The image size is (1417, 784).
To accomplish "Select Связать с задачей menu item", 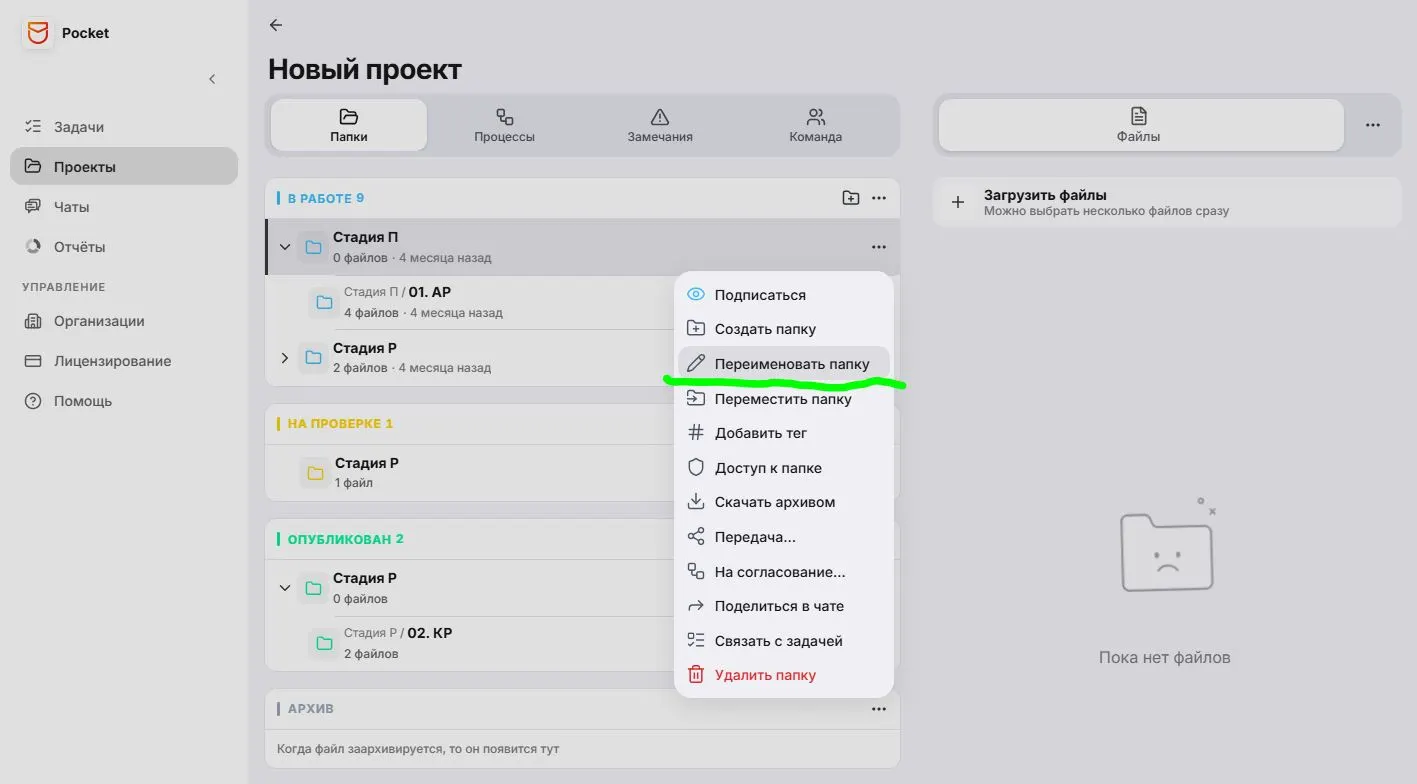I will [784, 641].
